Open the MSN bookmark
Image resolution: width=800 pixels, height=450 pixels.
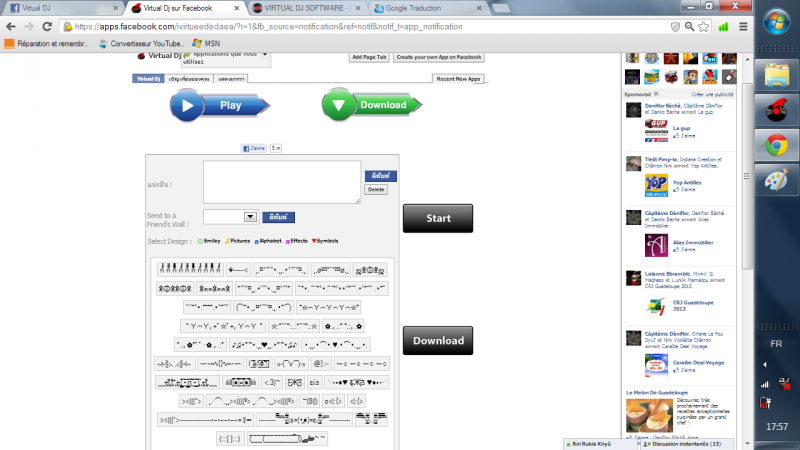[206, 44]
